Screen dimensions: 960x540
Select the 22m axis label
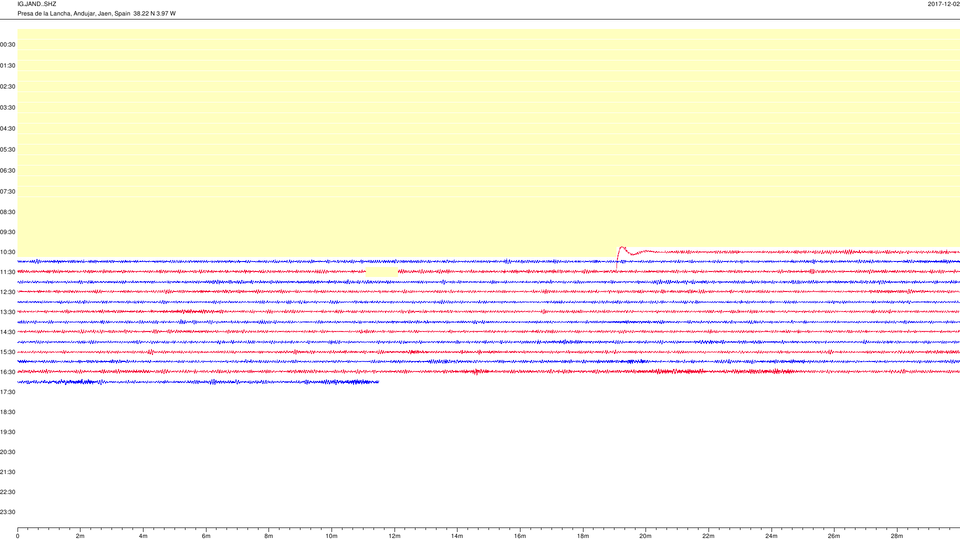[708, 536]
